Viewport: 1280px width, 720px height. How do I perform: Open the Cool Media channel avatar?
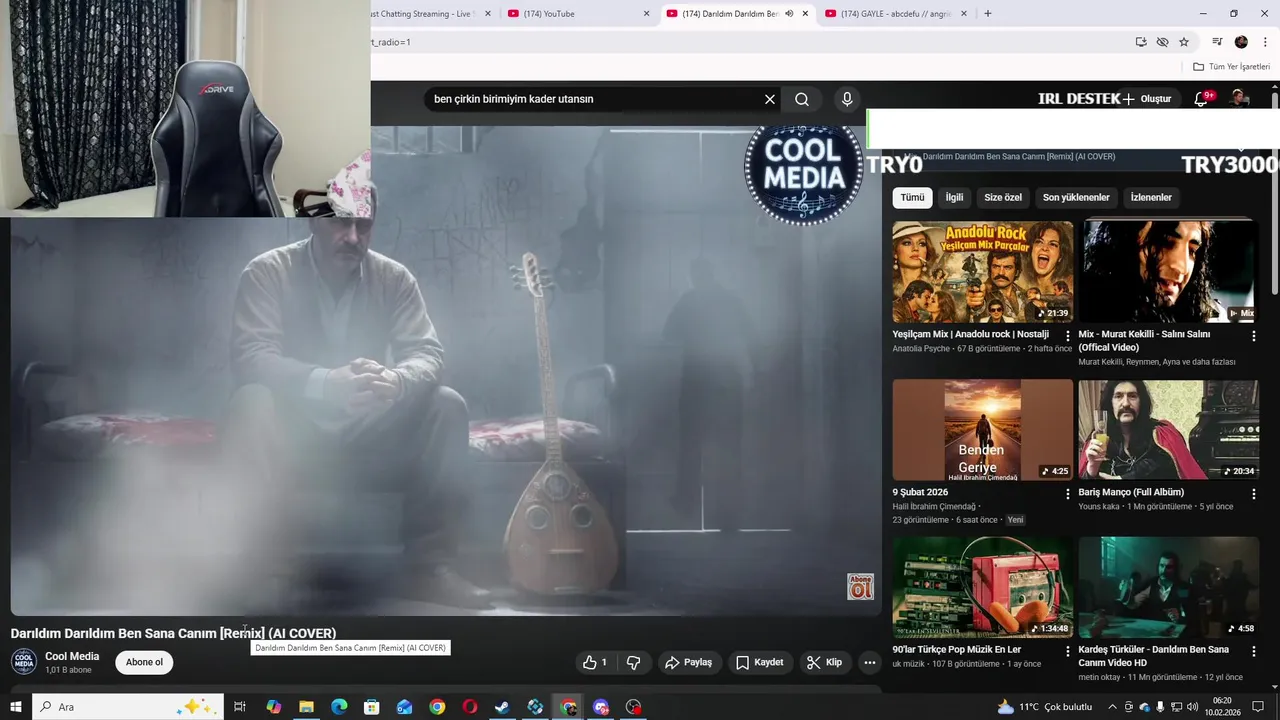24,662
